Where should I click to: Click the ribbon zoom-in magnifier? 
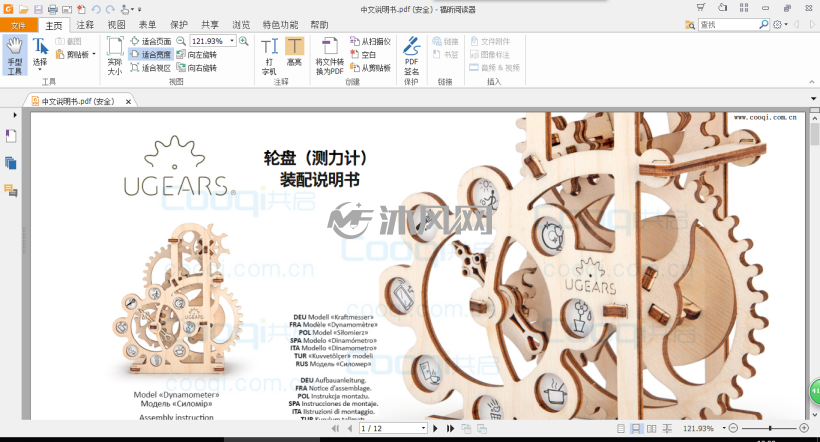244,41
